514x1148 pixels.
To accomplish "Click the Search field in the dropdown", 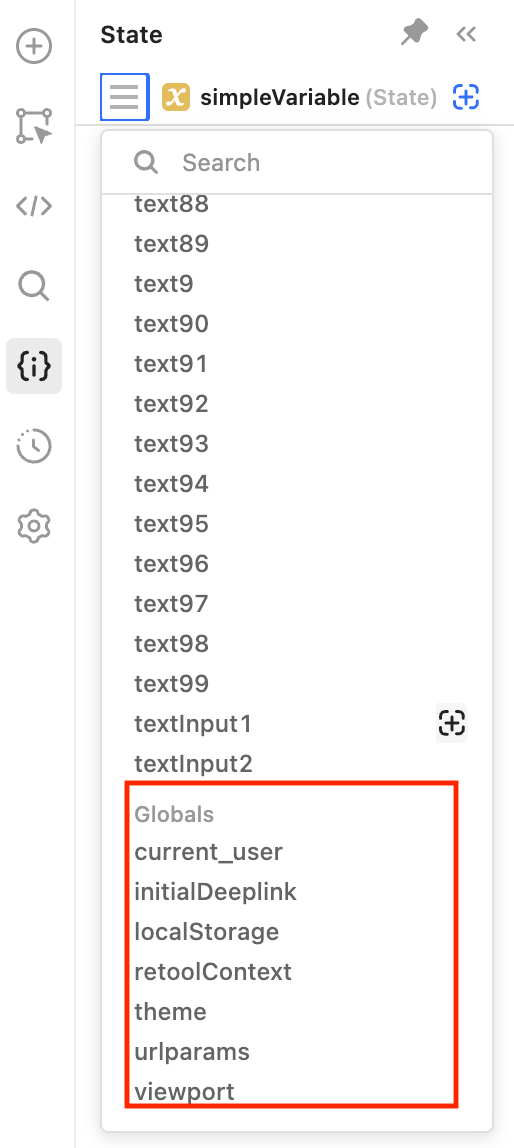I will pyautogui.click(x=297, y=163).
